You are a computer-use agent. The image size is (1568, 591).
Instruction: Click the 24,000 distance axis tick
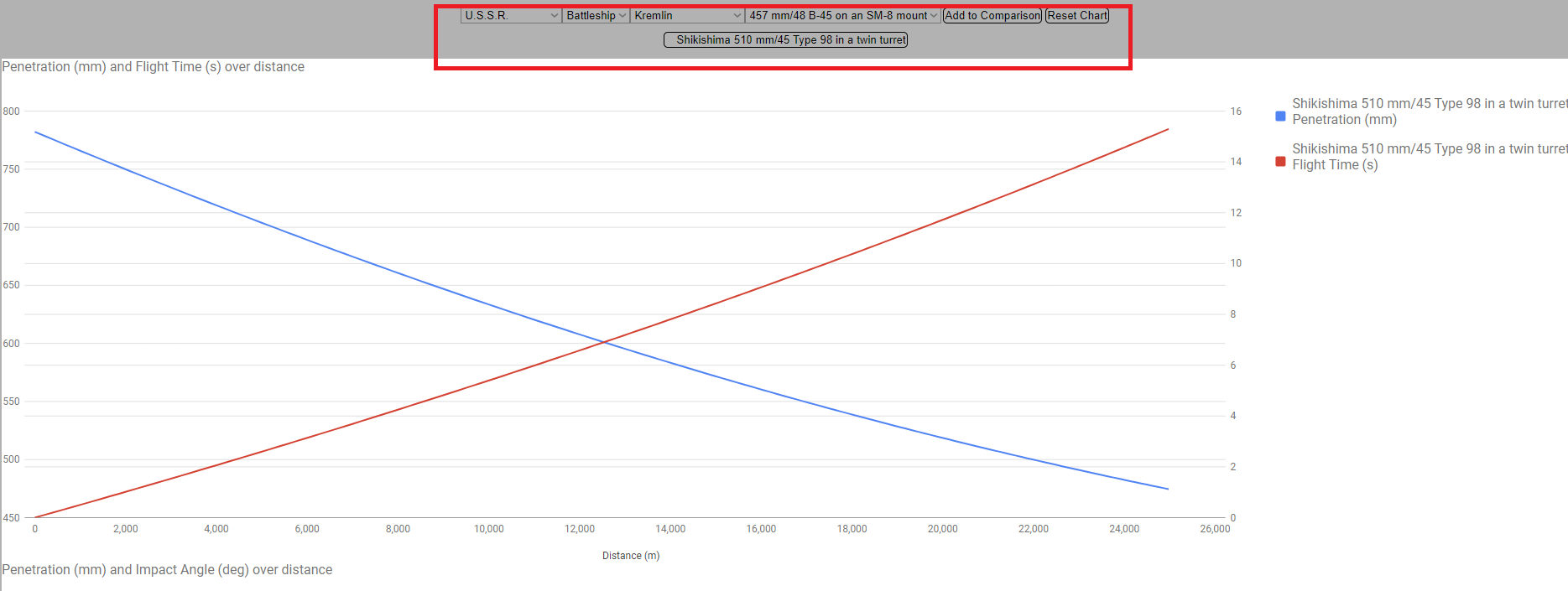1124,529
